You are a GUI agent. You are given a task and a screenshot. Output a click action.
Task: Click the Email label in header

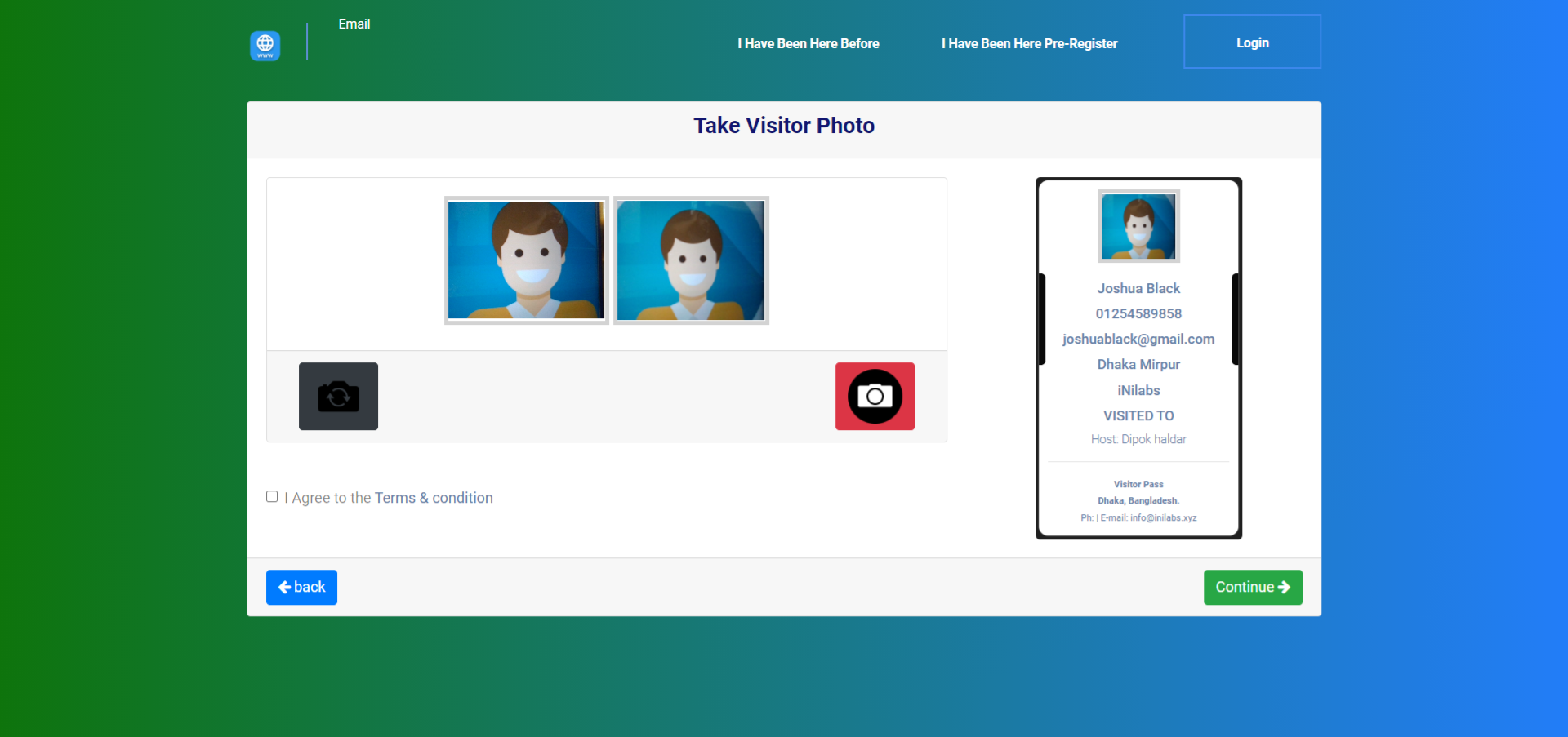(354, 24)
